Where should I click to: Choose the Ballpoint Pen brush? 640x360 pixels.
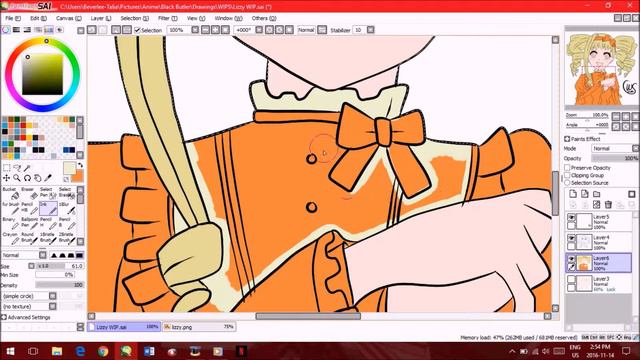[29, 223]
